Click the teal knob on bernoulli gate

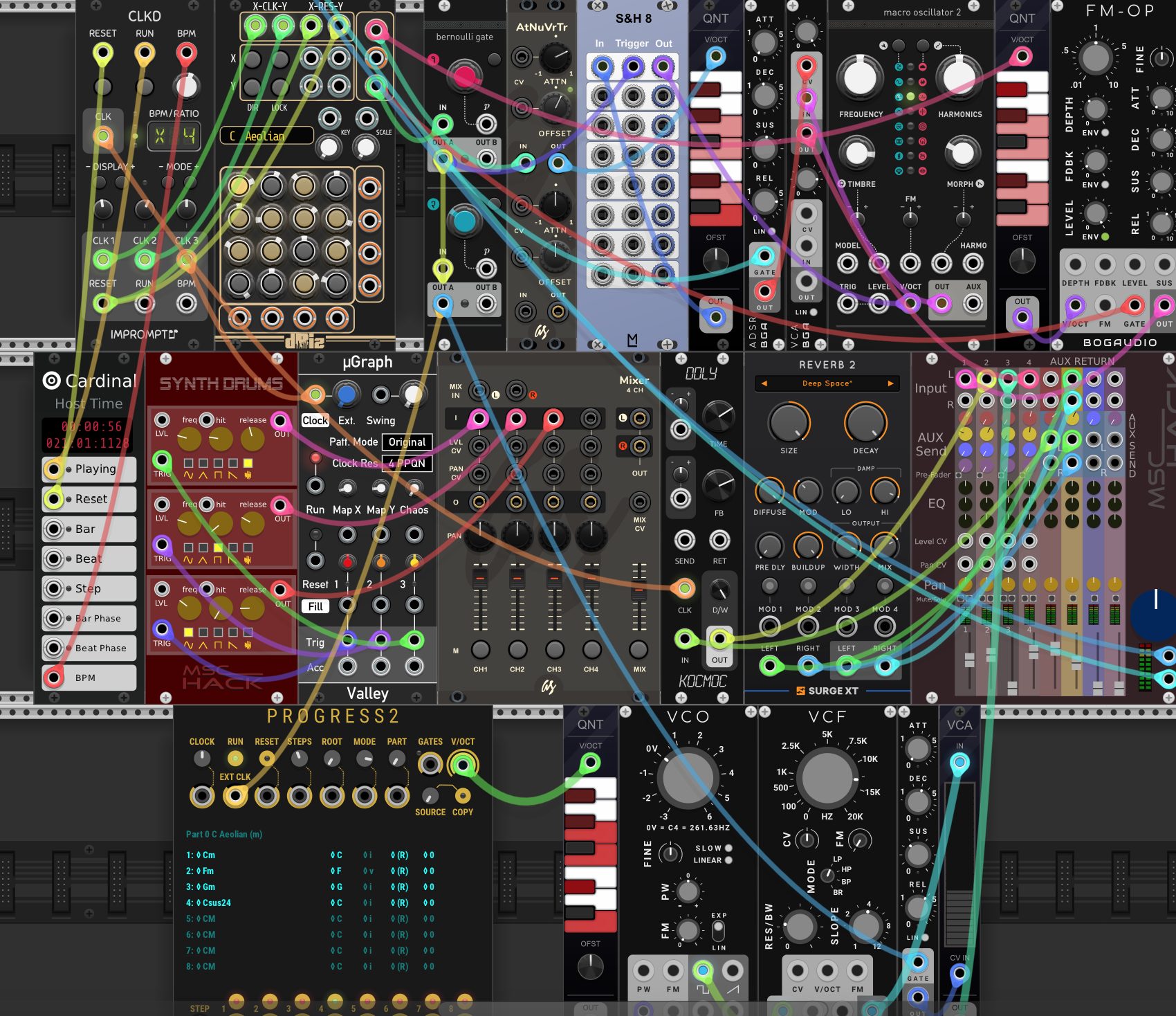(464, 221)
